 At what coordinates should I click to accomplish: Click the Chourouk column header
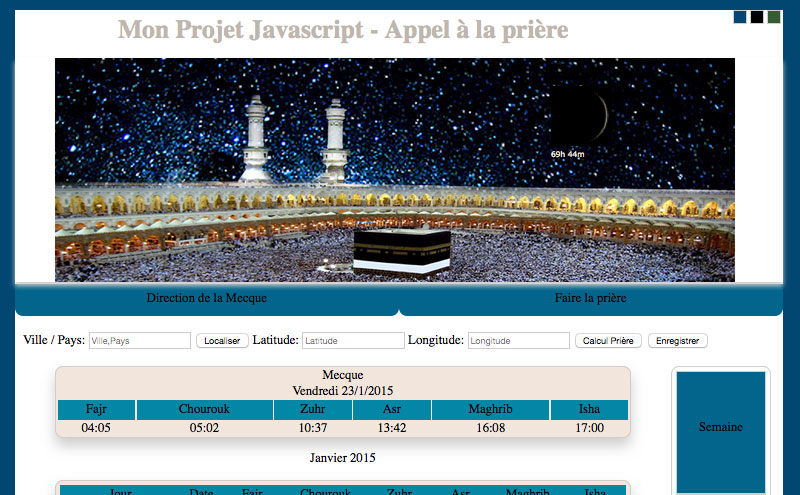pos(204,410)
